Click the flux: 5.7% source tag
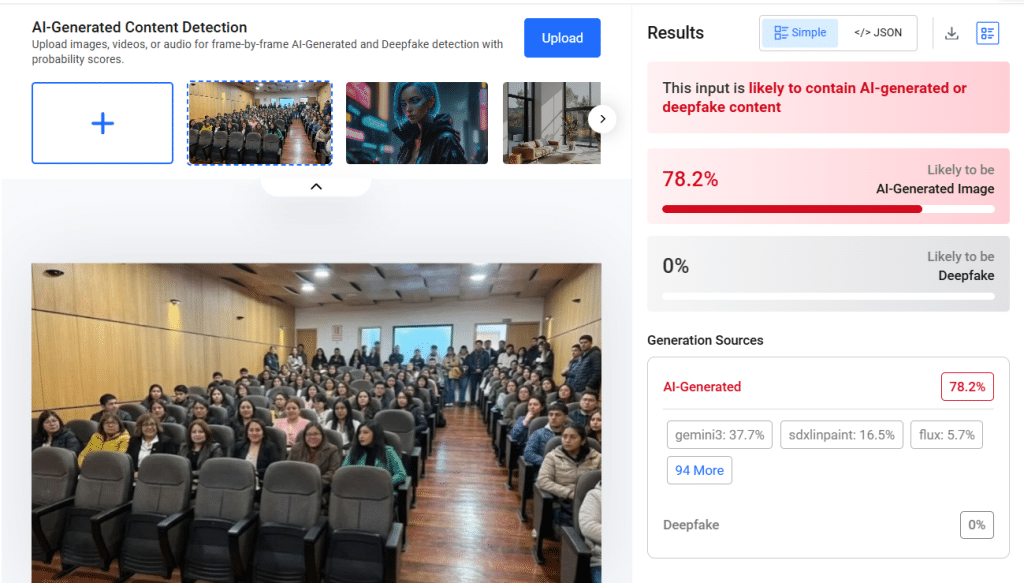 (947, 435)
